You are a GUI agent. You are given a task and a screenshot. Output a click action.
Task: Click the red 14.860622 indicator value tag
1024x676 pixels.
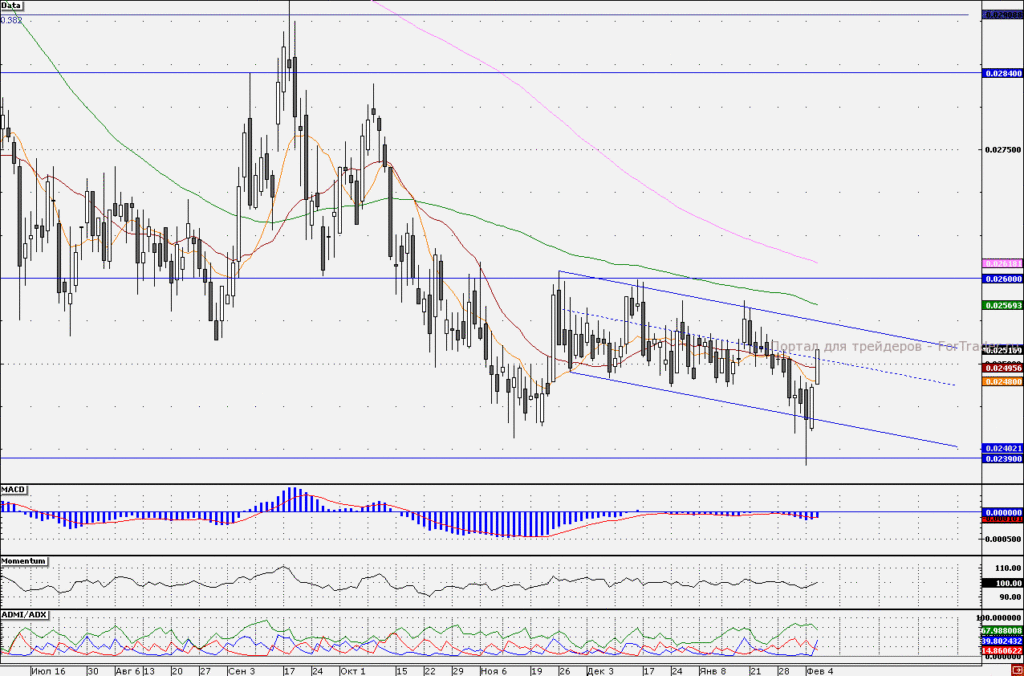coord(1002,651)
